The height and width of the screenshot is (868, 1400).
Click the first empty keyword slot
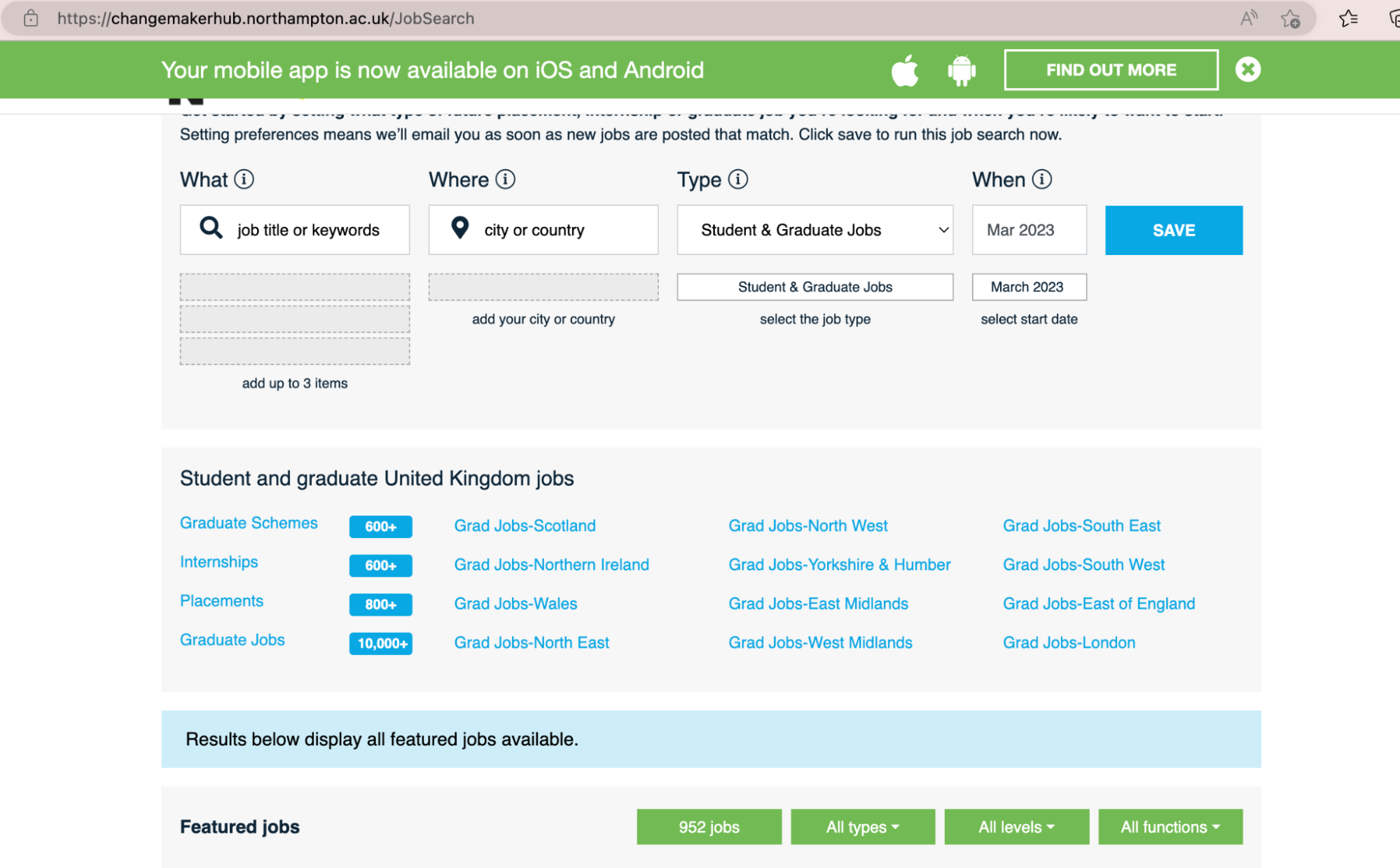pos(295,287)
